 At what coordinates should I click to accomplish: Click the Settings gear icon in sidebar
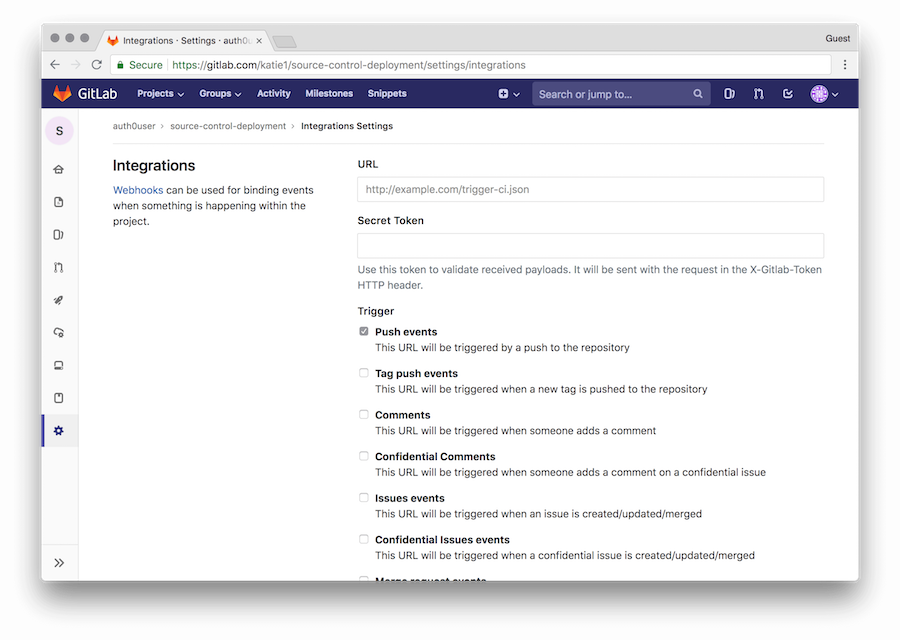pyautogui.click(x=59, y=430)
